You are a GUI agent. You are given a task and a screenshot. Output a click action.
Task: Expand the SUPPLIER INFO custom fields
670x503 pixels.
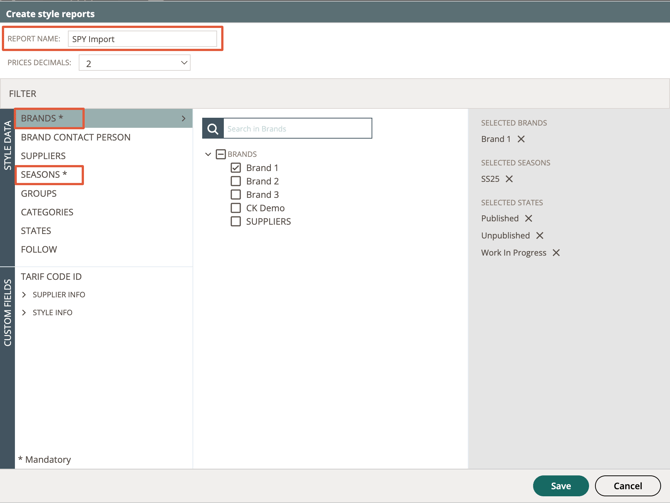click(24, 294)
